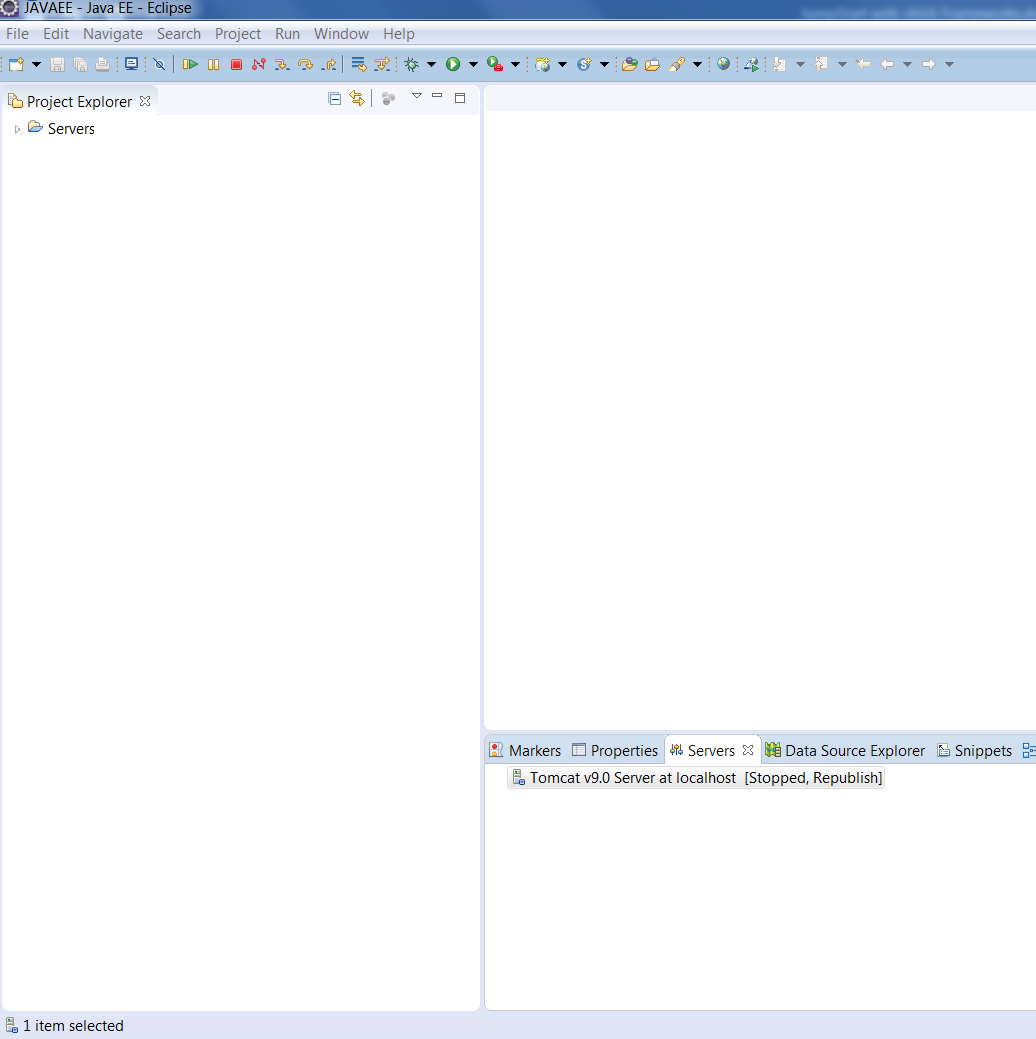Switch to the Markers tab

click(x=525, y=751)
